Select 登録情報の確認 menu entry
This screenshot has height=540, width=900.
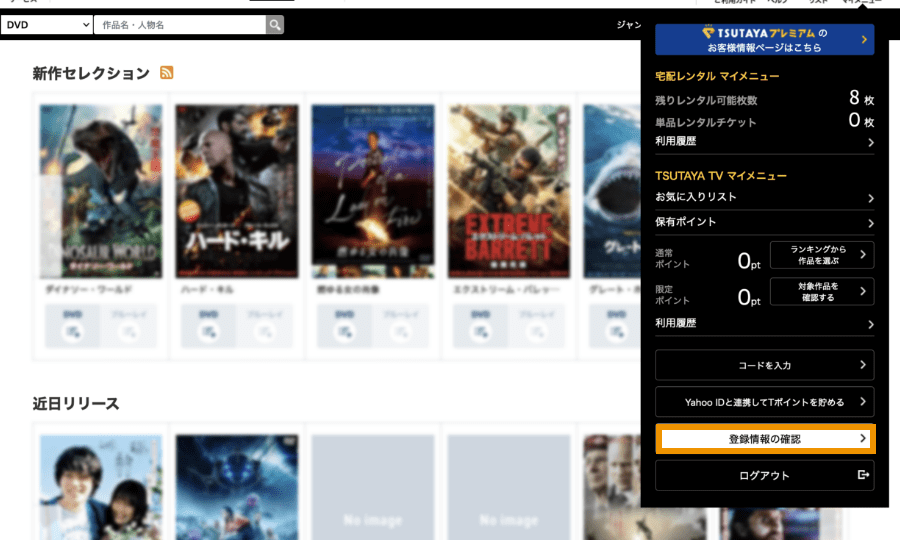(x=765, y=439)
